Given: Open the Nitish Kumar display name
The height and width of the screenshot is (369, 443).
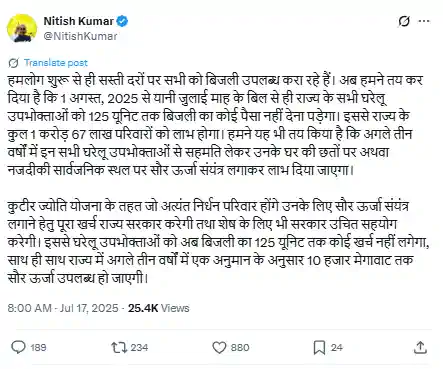Looking at the screenshot, I should (x=79, y=21).
